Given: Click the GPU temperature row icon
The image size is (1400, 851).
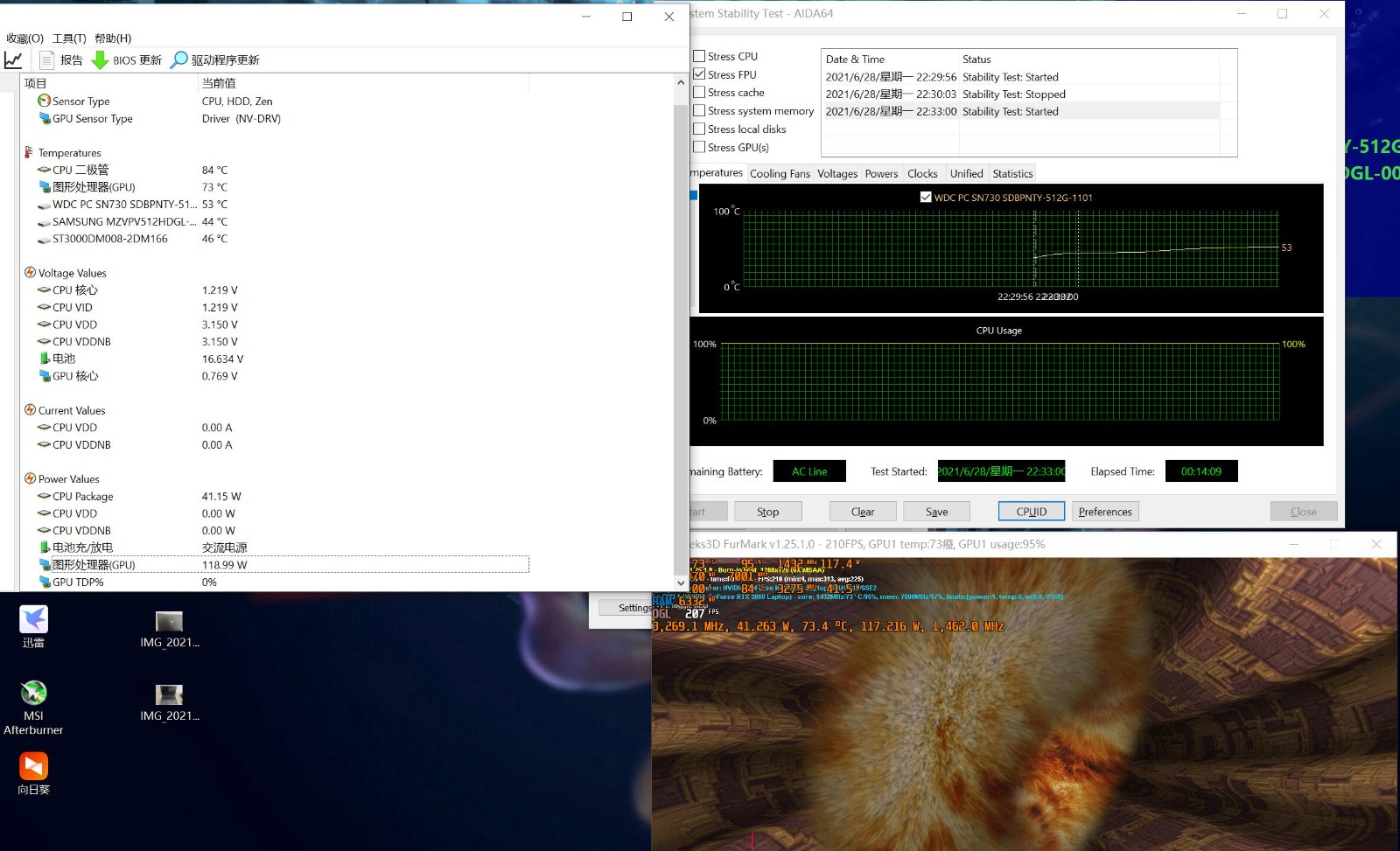Looking at the screenshot, I should (45, 187).
